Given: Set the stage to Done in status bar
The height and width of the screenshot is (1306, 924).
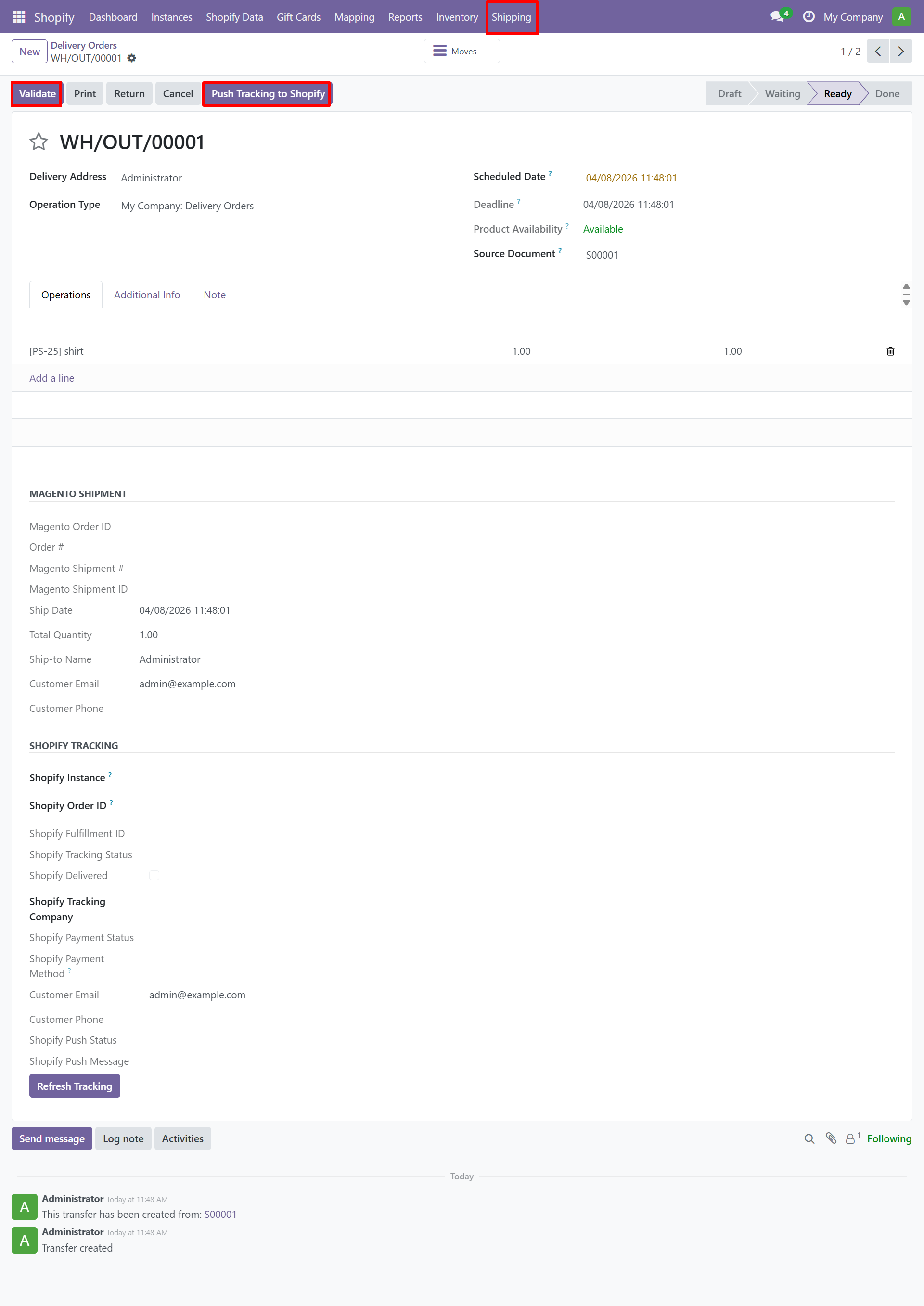Looking at the screenshot, I should tap(886, 93).
